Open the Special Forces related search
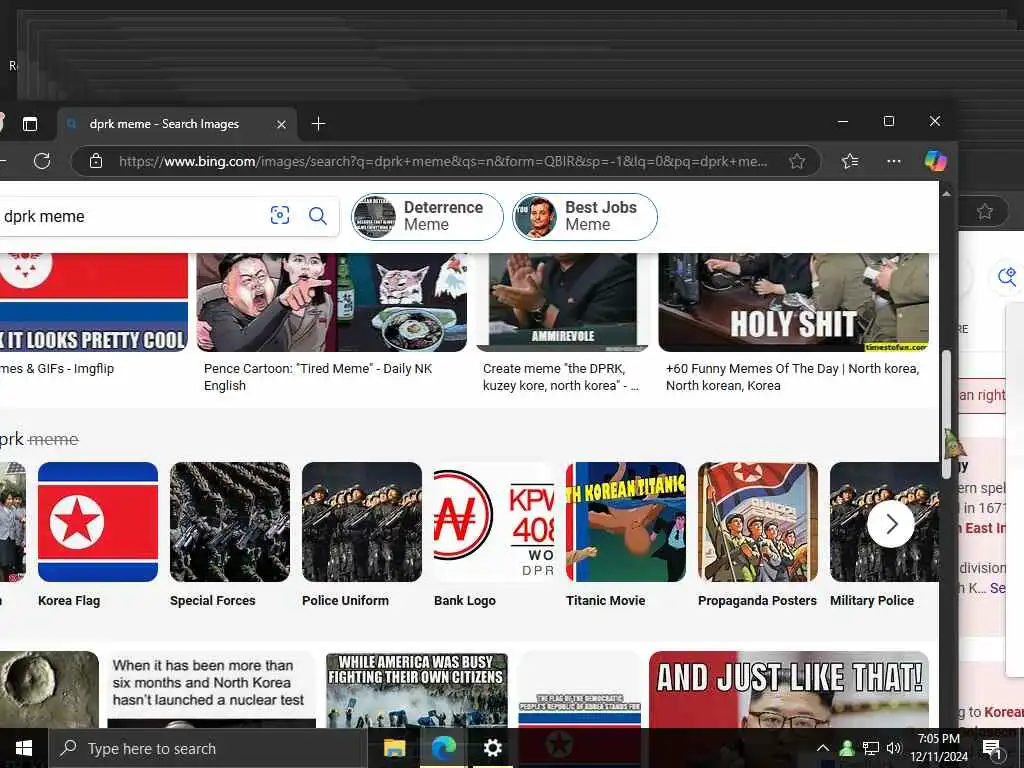 (x=230, y=536)
